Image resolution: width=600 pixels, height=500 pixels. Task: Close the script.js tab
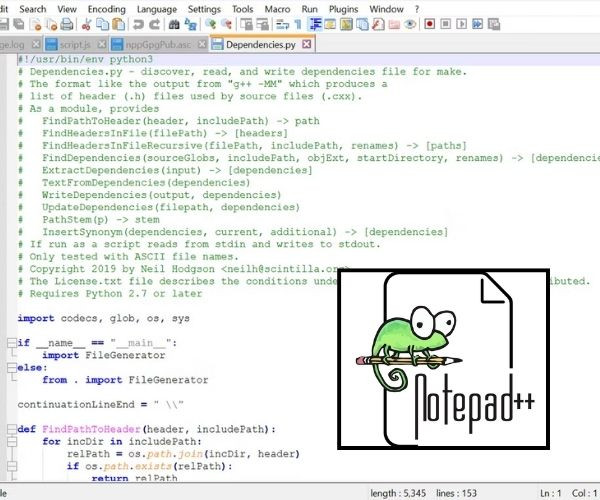pyautogui.click(x=101, y=44)
